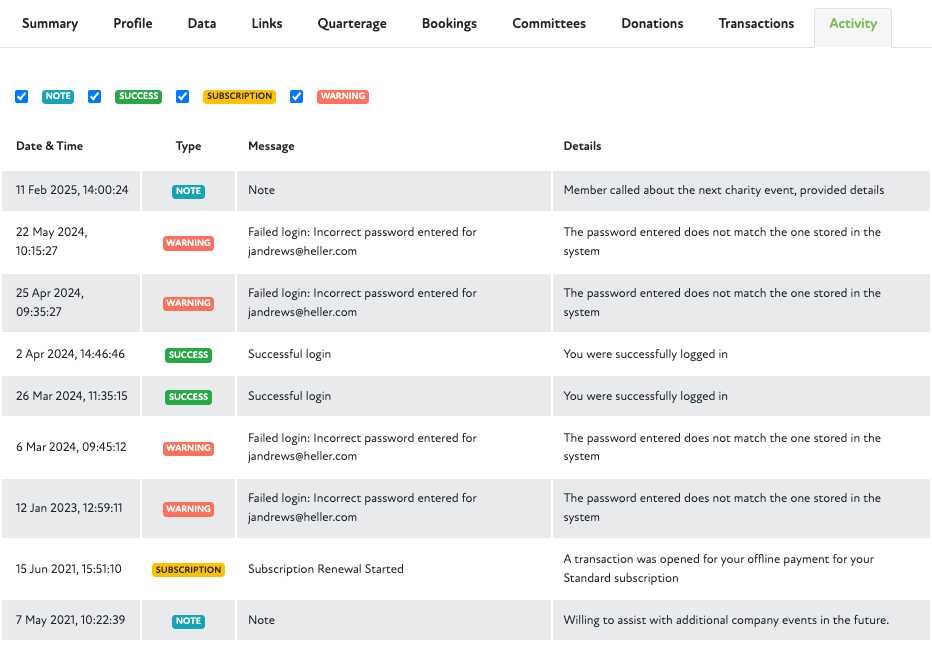
Task: Open the Quarterage tab
Action: point(352,24)
